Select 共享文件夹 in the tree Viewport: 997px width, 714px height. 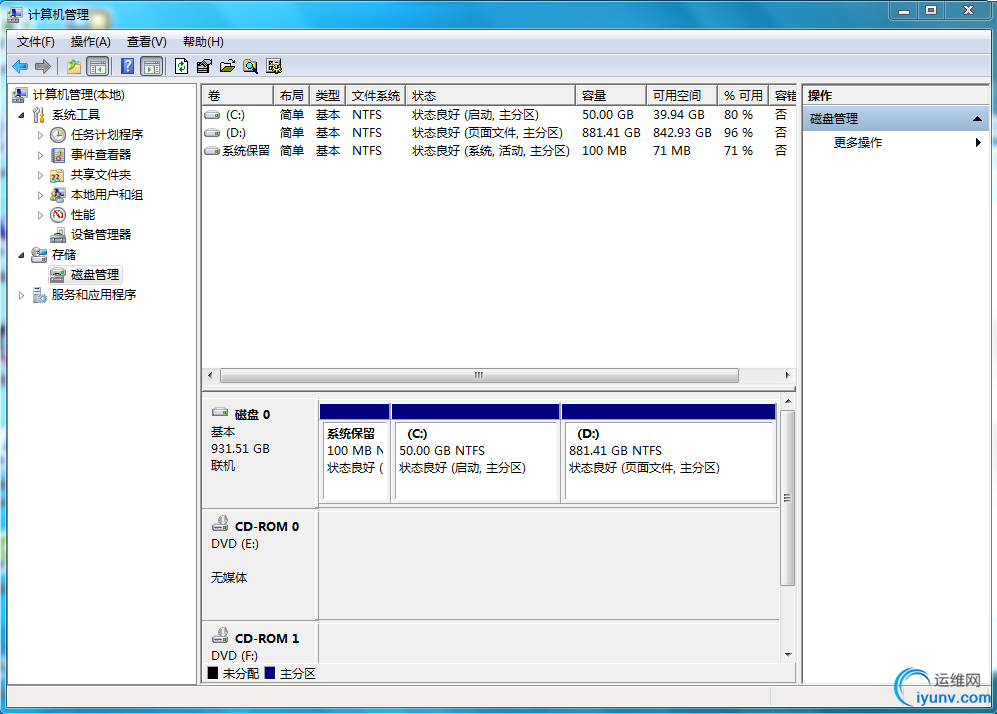pos(100,174)
